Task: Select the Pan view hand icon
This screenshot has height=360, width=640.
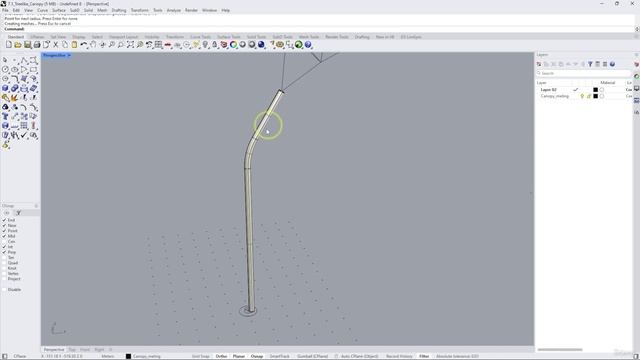Action: point(93,44)
